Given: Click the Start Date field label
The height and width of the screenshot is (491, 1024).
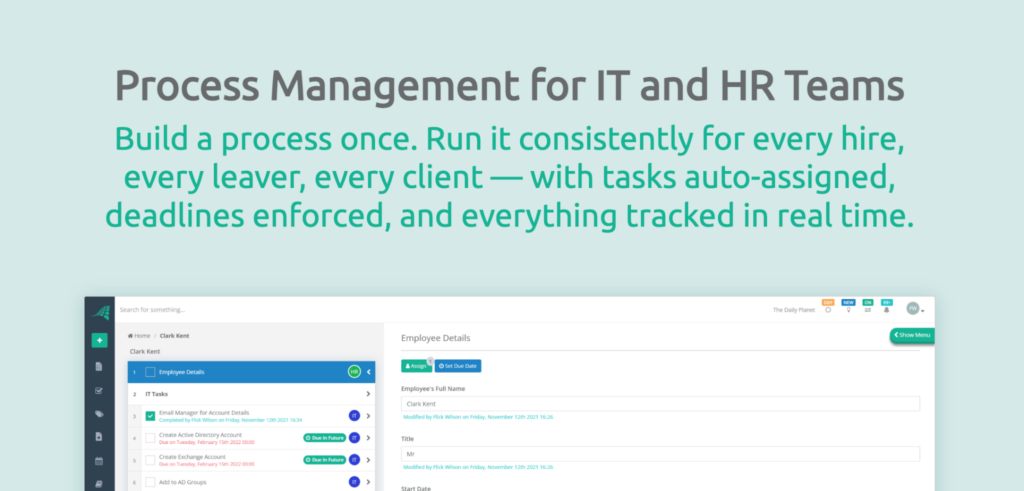Looking at the screenshot, I should click(416, 488).
